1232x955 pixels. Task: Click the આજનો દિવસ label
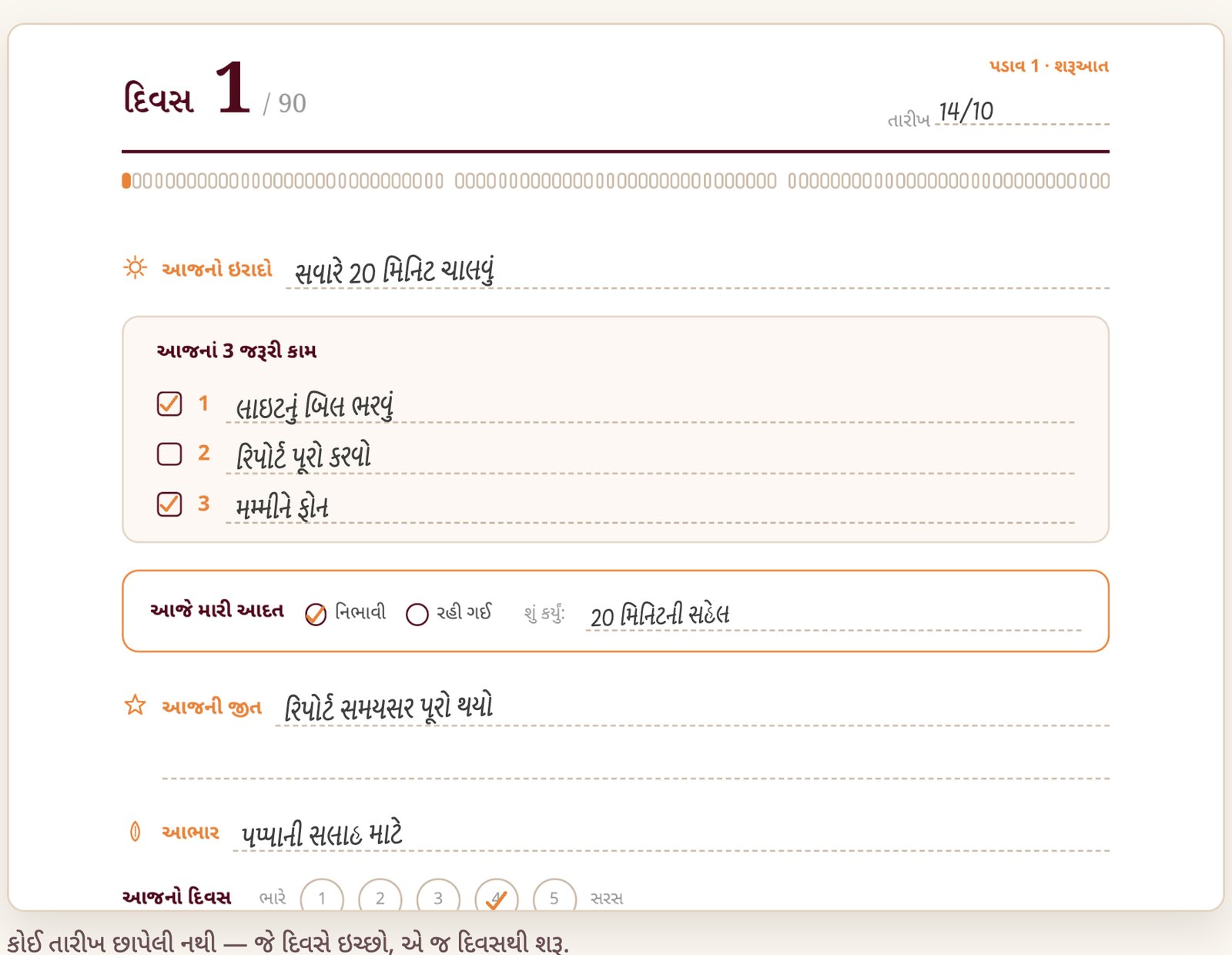176,897
